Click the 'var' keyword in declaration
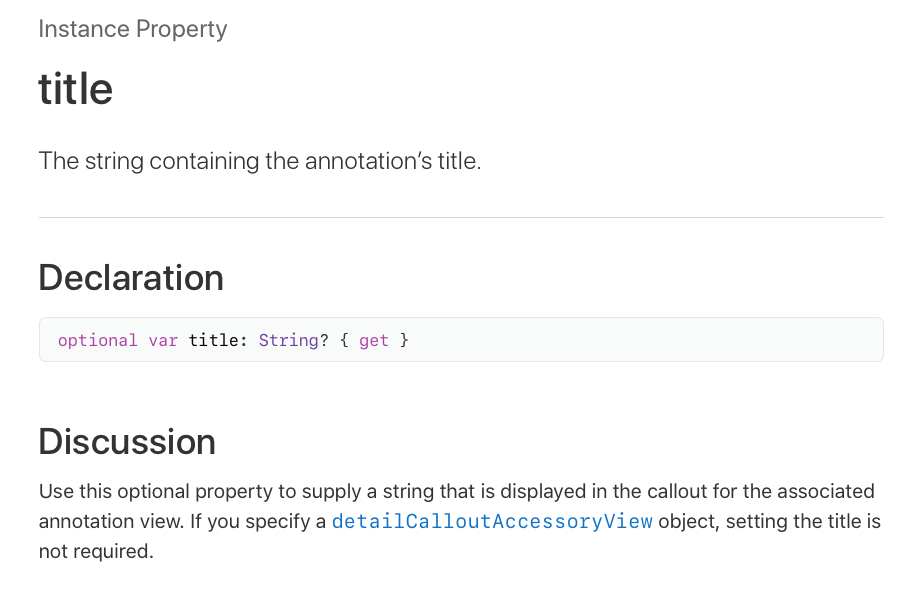This screenshot has width=912, height=608. (163, 340)
